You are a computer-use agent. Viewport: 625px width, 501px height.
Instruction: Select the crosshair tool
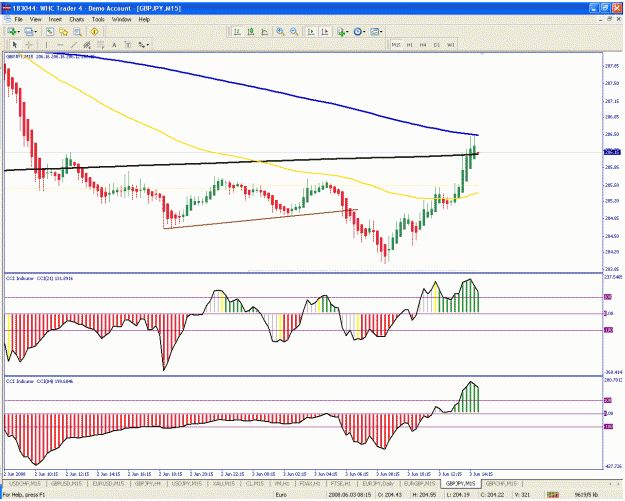[29, 45]
